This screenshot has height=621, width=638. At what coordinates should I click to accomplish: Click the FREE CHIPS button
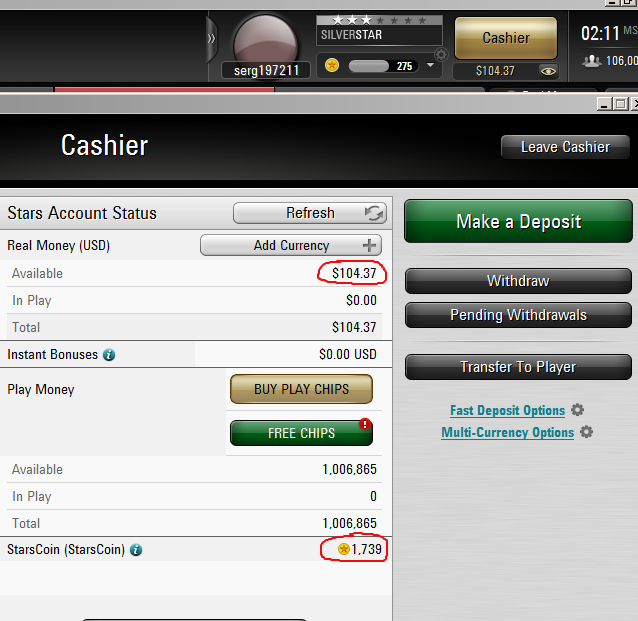(x=301, y=433)
